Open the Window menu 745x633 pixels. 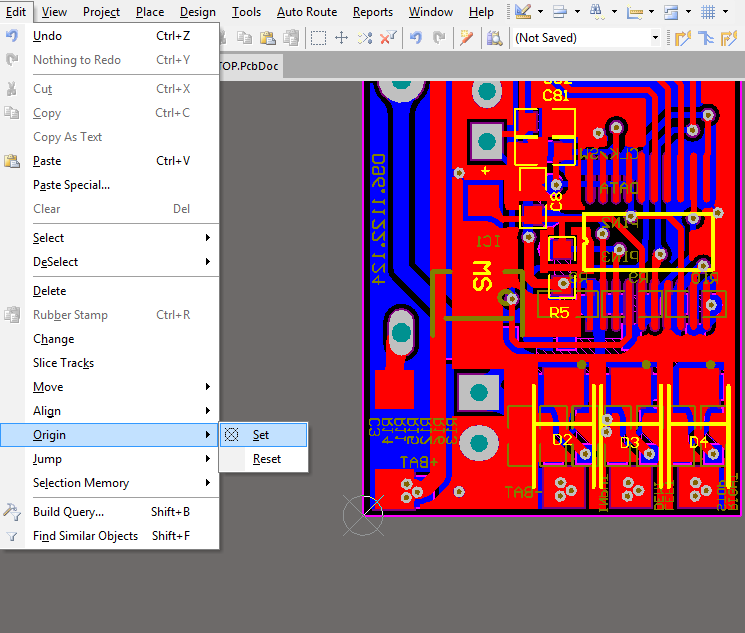430,12
